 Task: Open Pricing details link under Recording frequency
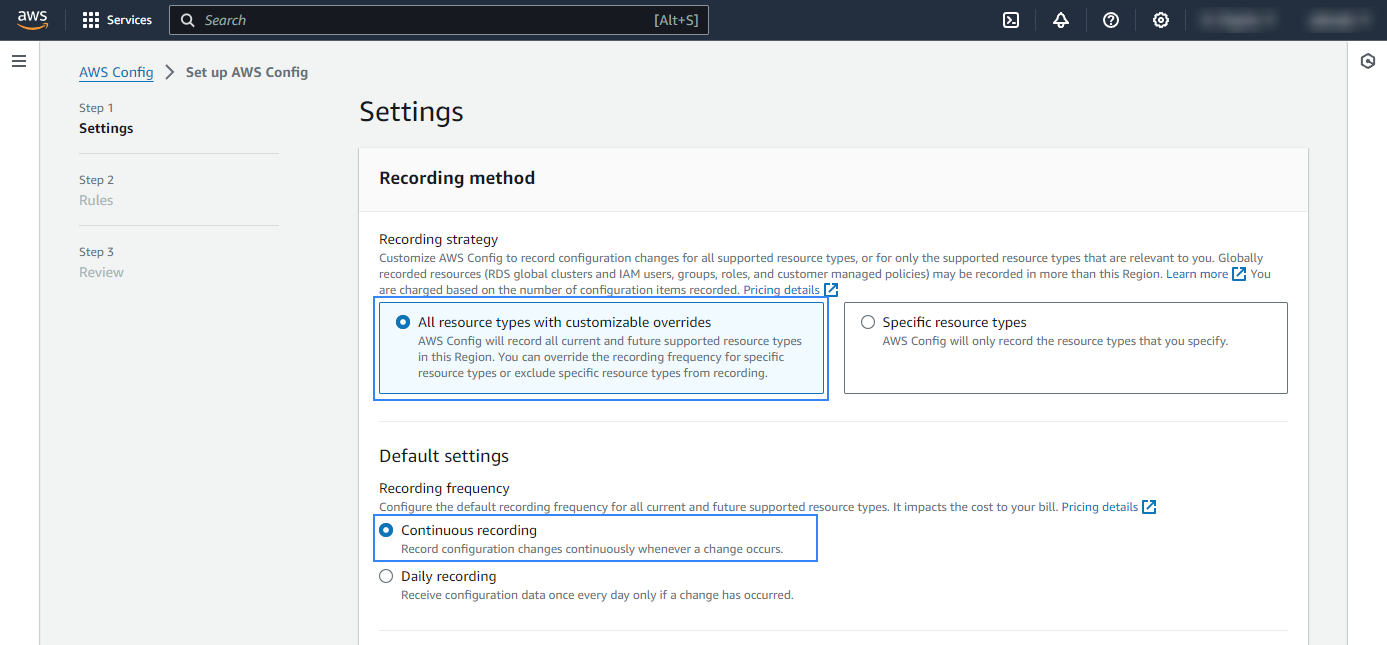[x=1100, y=507]
